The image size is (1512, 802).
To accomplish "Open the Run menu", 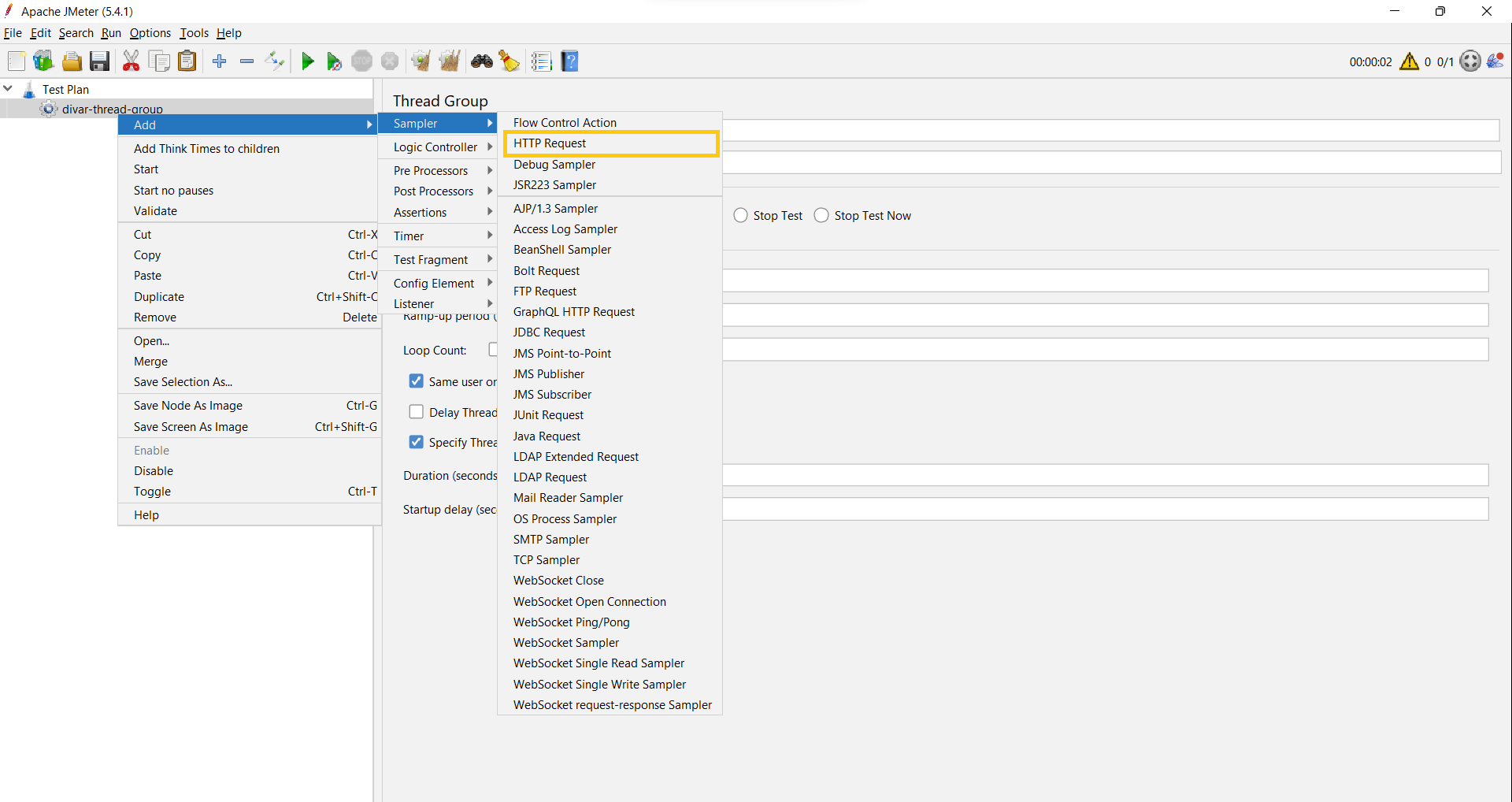I will coord(111,33).
